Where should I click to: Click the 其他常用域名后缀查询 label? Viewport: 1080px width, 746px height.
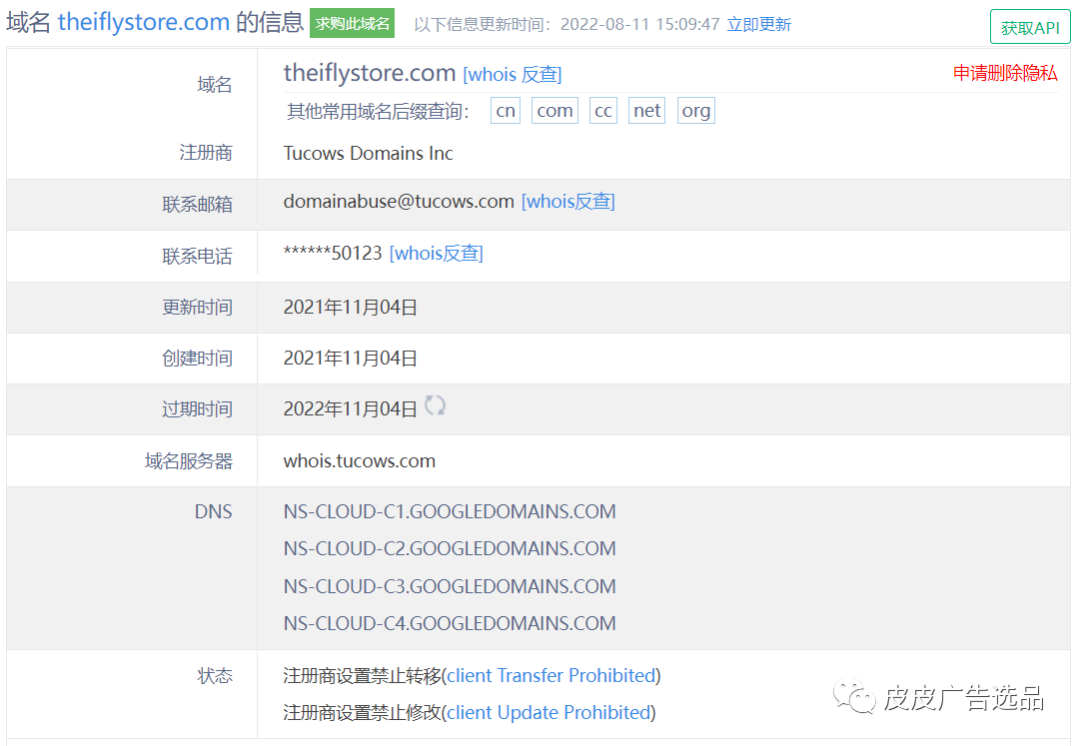[378, 112]
